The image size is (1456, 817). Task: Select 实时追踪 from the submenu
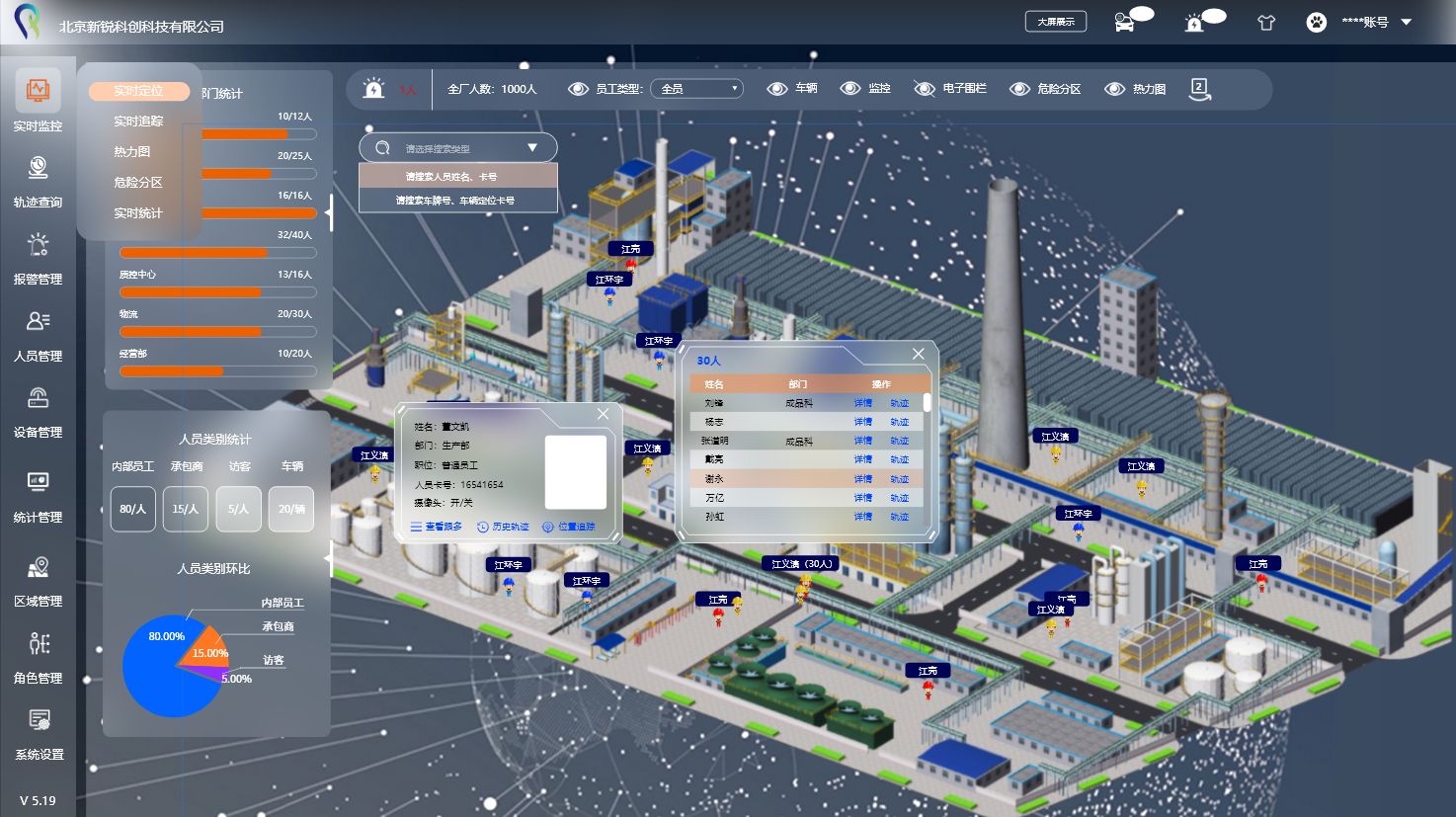point(138,122)
